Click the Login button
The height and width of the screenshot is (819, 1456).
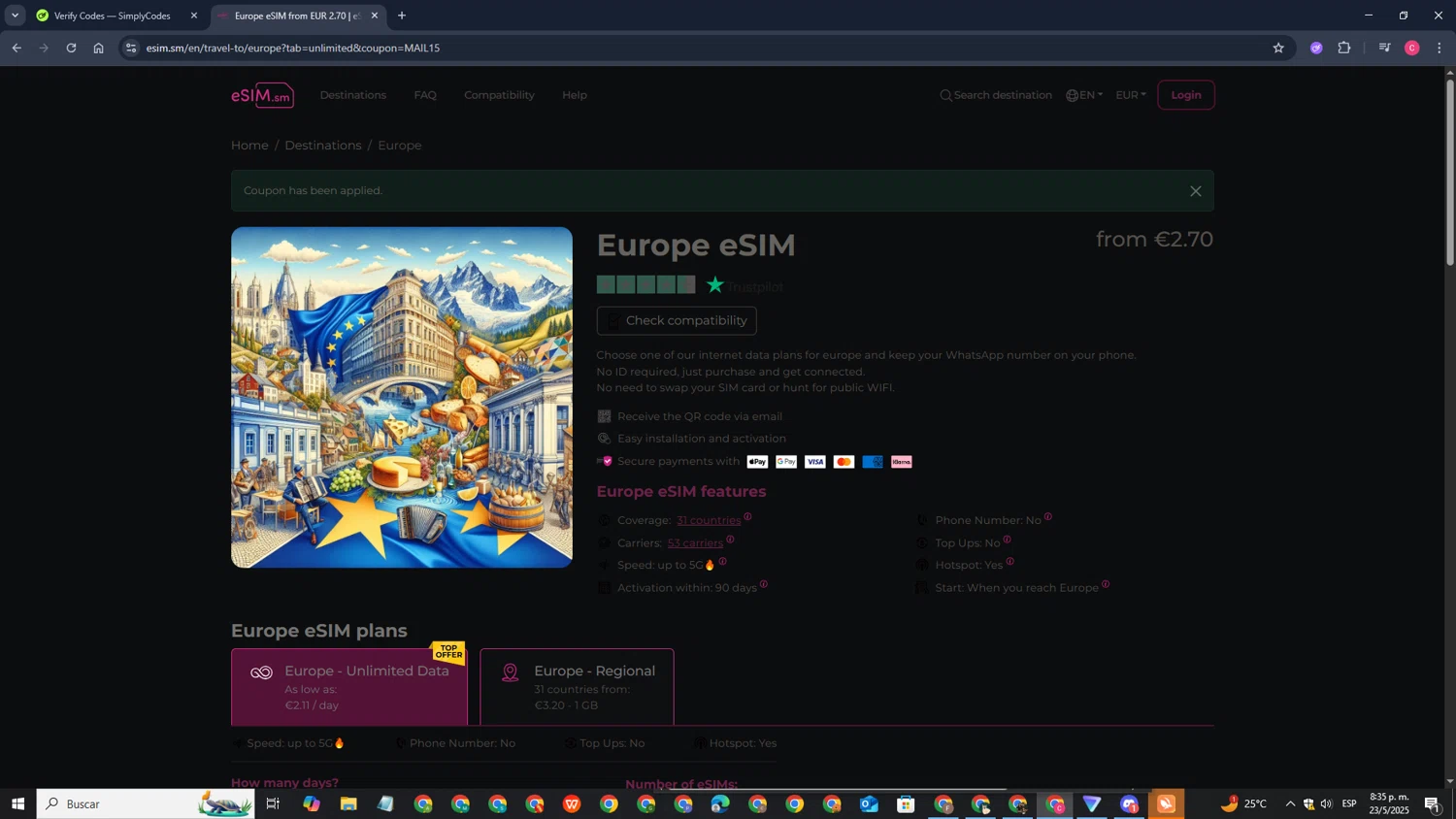click(x=1186, y=95)
